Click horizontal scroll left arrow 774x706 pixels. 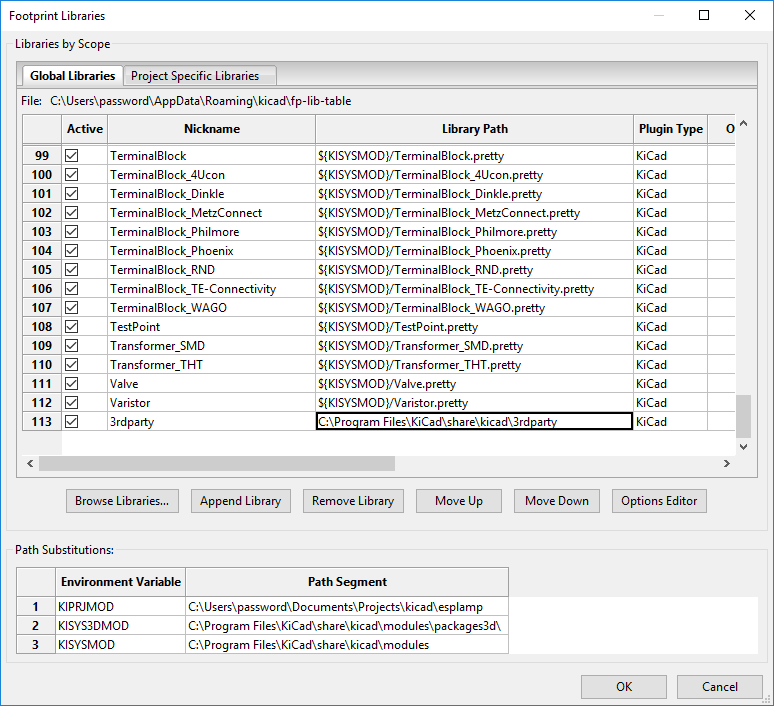tap(31, 464)
